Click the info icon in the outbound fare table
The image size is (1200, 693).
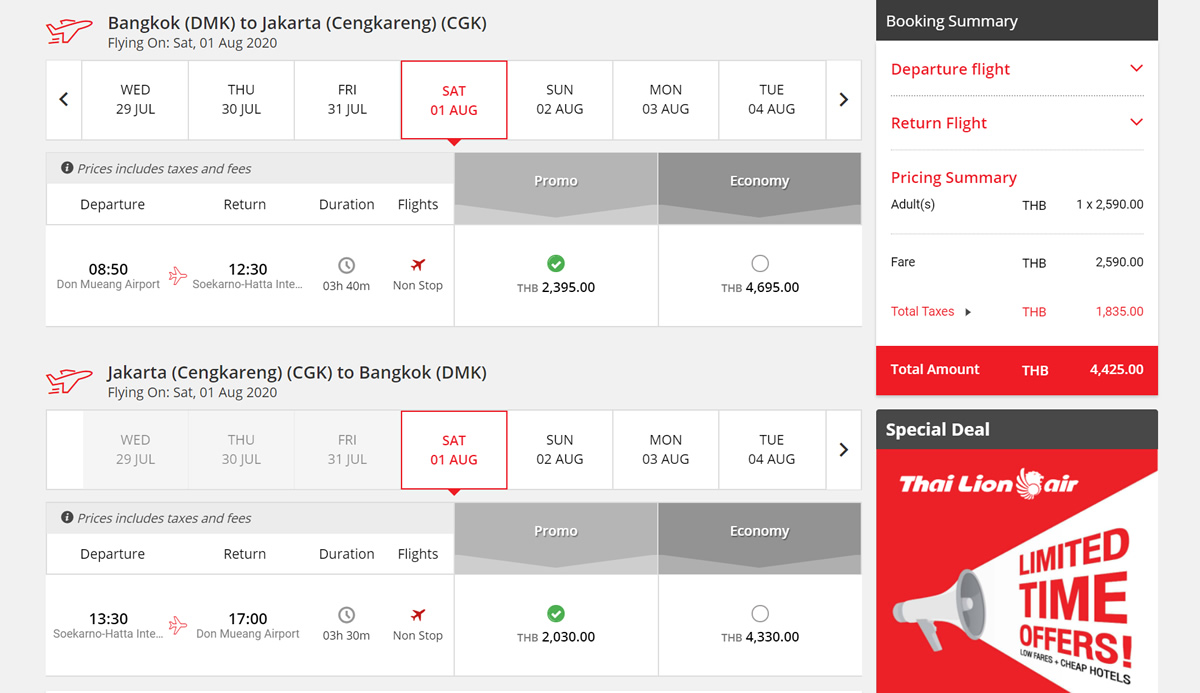pos(67,168)
